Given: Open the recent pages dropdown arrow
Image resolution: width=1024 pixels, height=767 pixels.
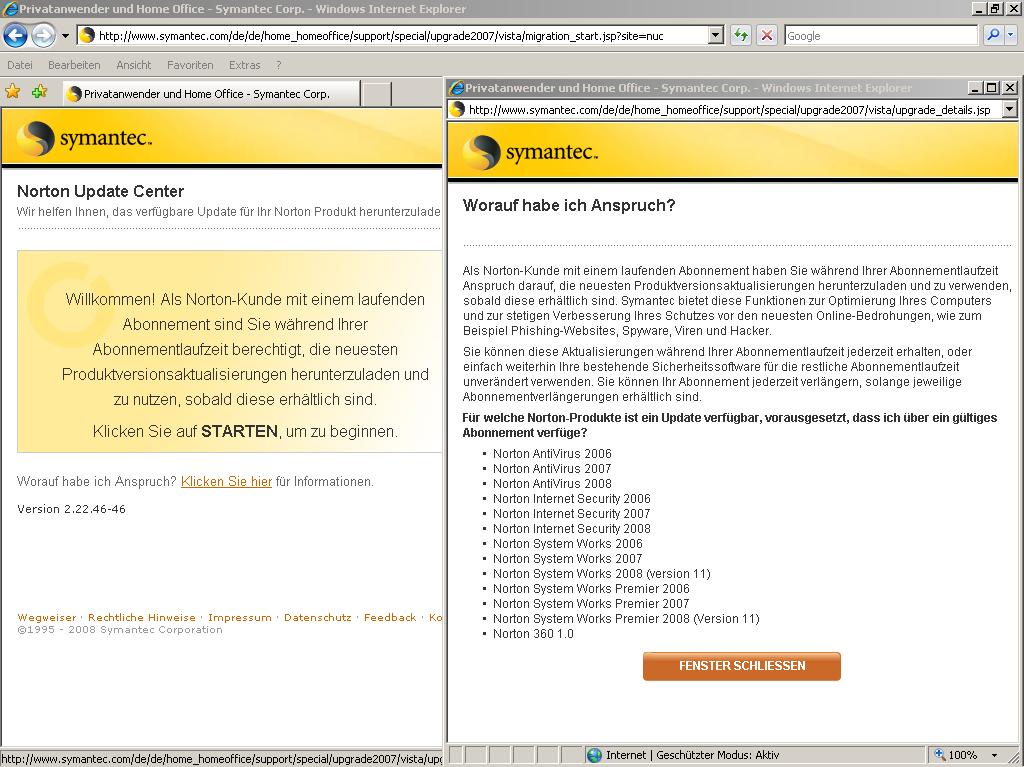Looking at the screenshot, I should point(65,36).
